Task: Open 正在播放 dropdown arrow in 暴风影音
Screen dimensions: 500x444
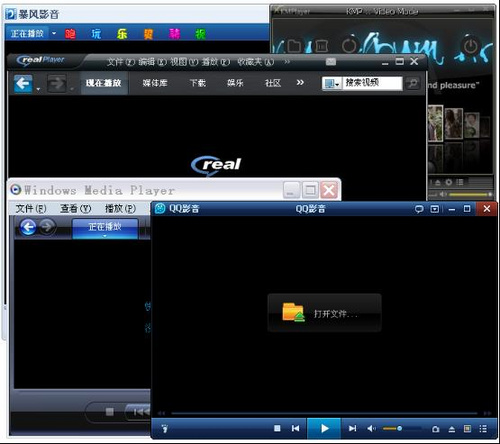Action: 54,33
